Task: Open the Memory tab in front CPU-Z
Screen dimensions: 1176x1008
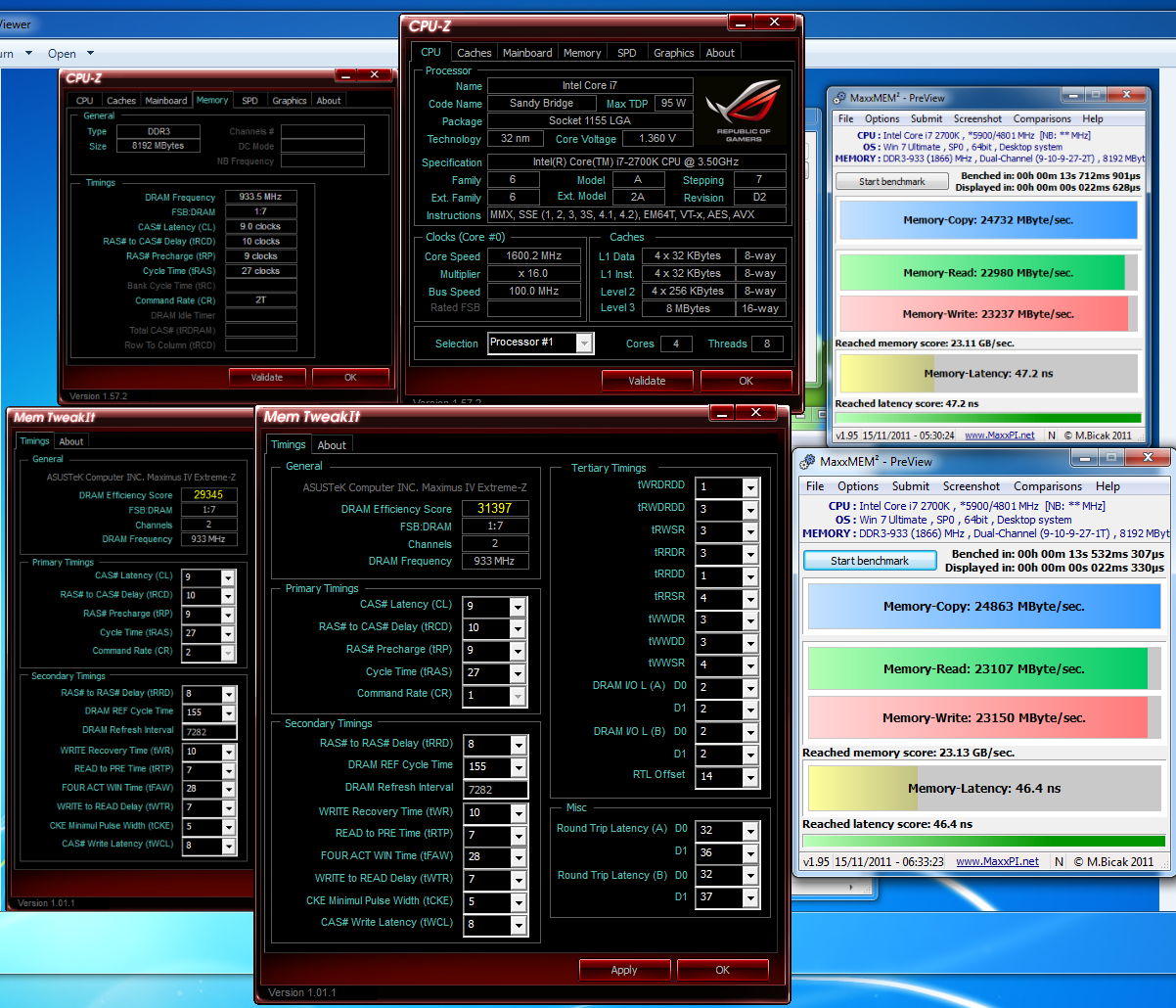Action: pyautogui.click(x=582, y=53)
